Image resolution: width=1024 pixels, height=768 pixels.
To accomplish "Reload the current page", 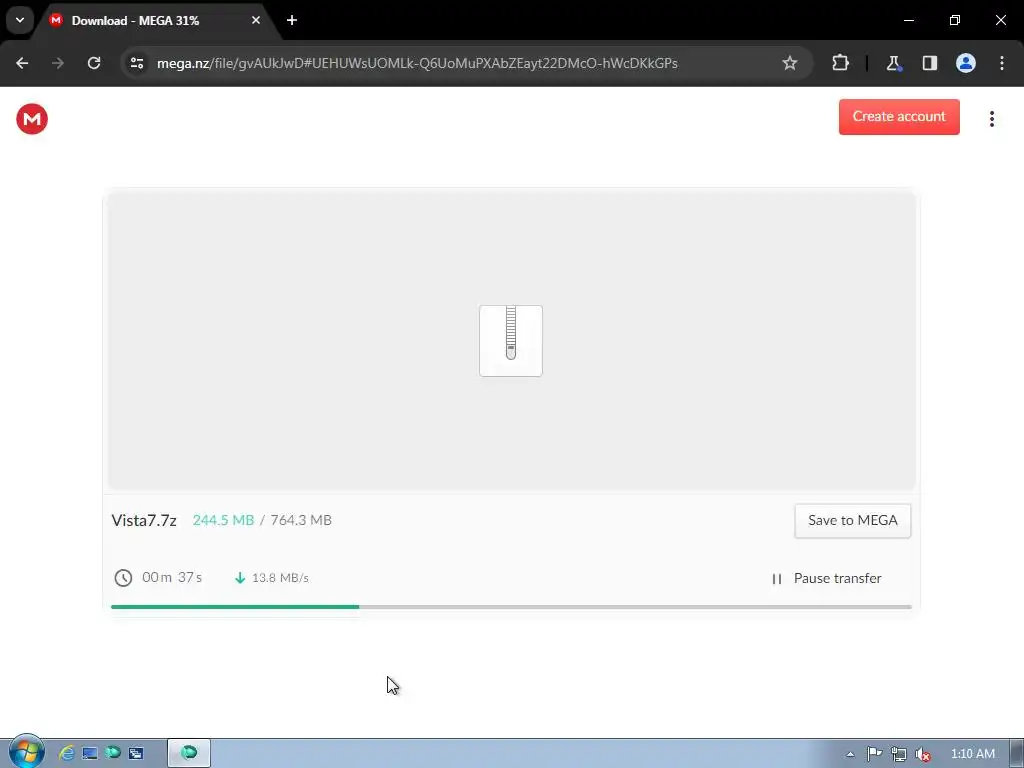I will tap(94, 63).
